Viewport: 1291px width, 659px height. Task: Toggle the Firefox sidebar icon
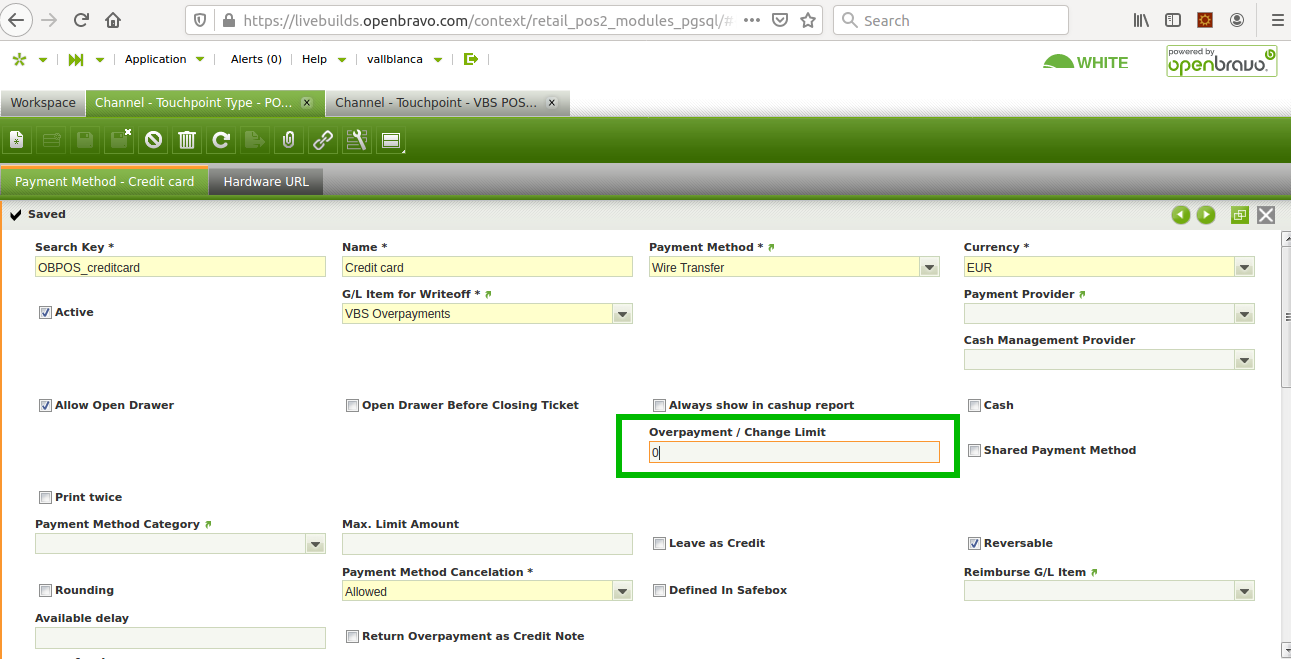(x=1173, y=20)
